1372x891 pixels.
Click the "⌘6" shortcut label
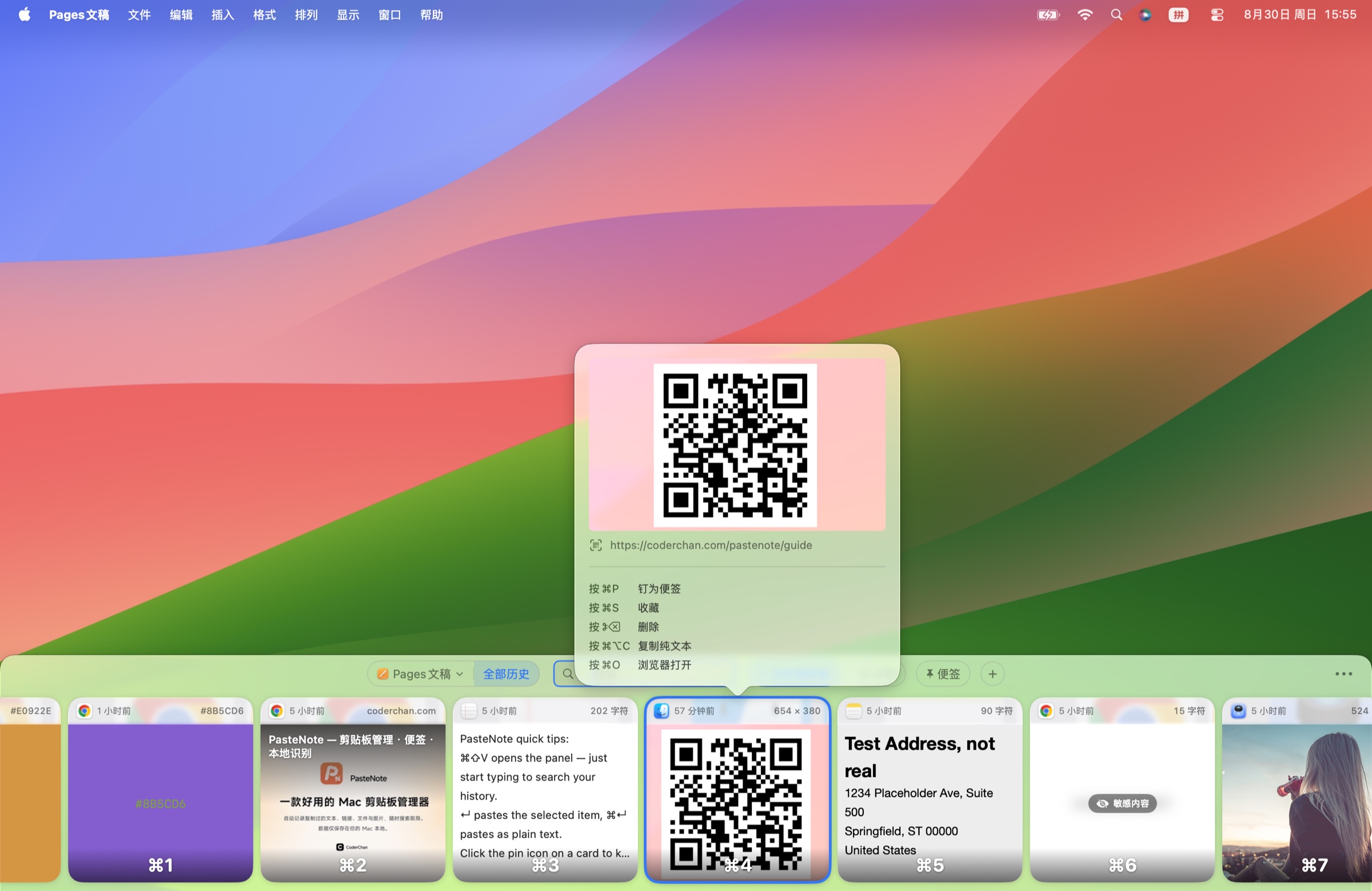tap(1122, 865)
